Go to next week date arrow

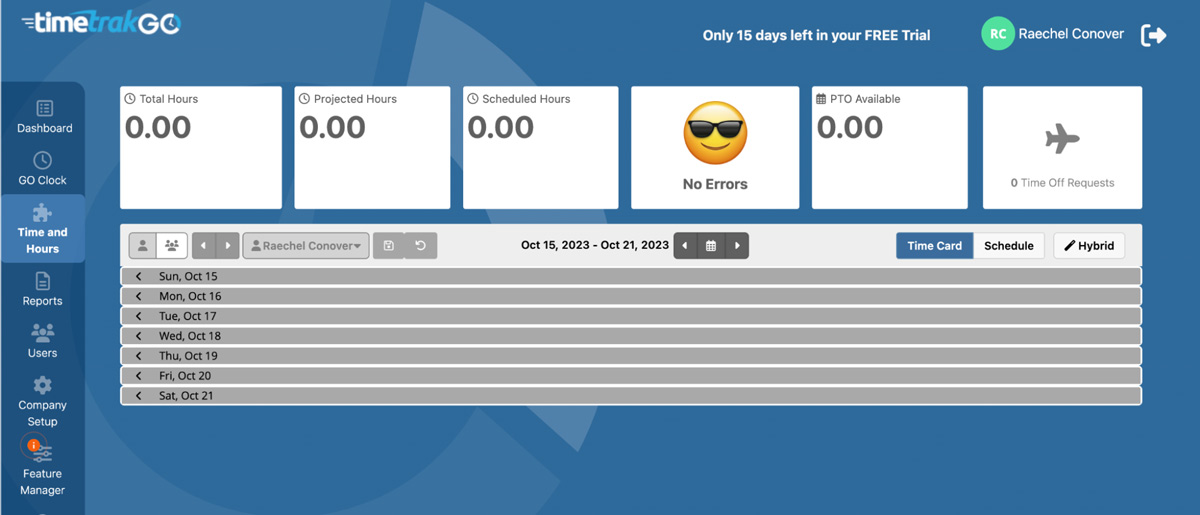tap(737, 245)
